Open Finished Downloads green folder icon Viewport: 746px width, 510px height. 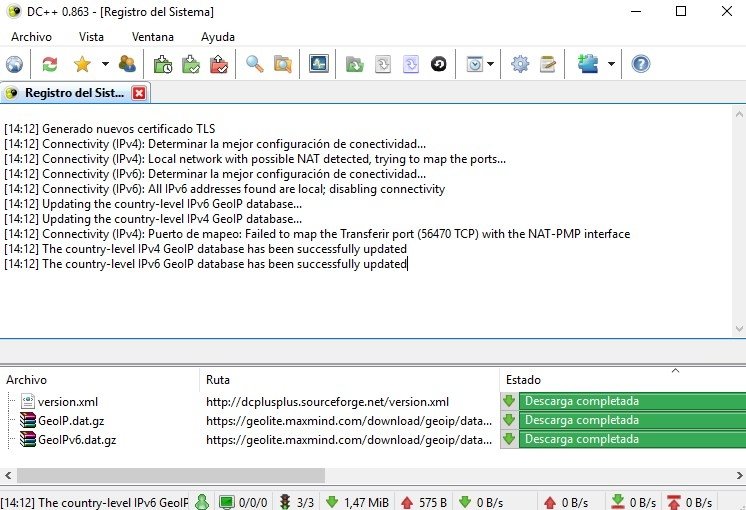pos(191,64)
